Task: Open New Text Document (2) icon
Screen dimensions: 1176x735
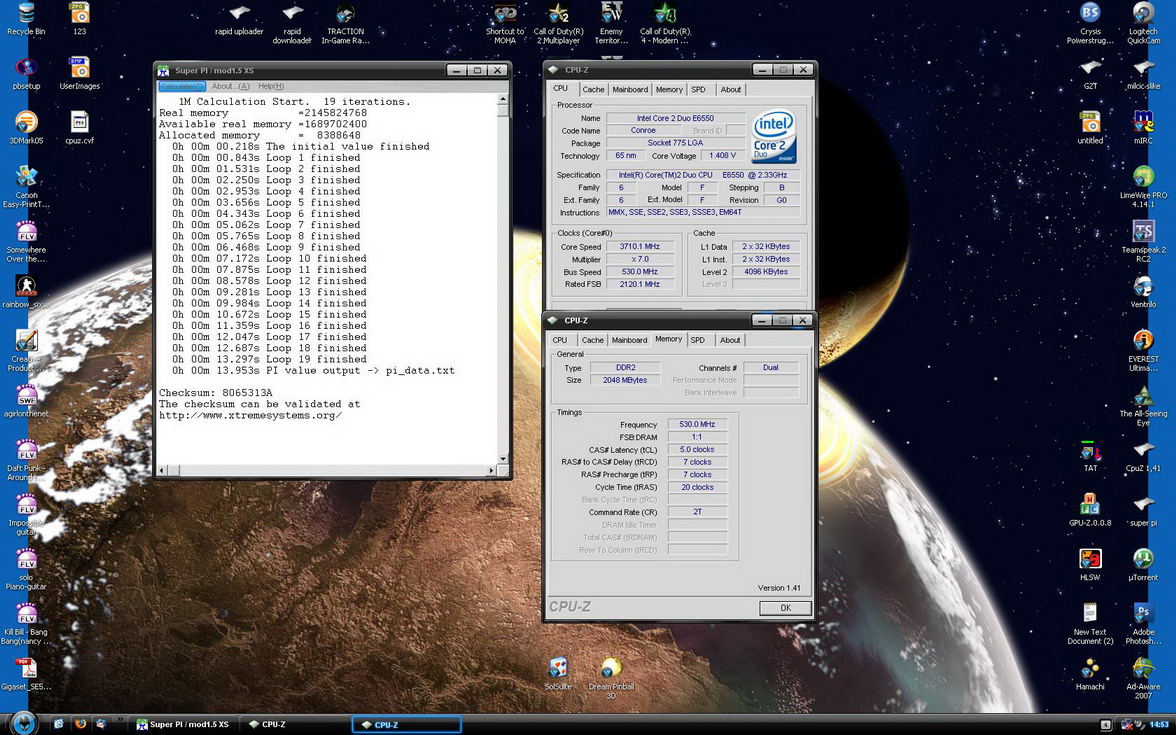Action: 1090,624
